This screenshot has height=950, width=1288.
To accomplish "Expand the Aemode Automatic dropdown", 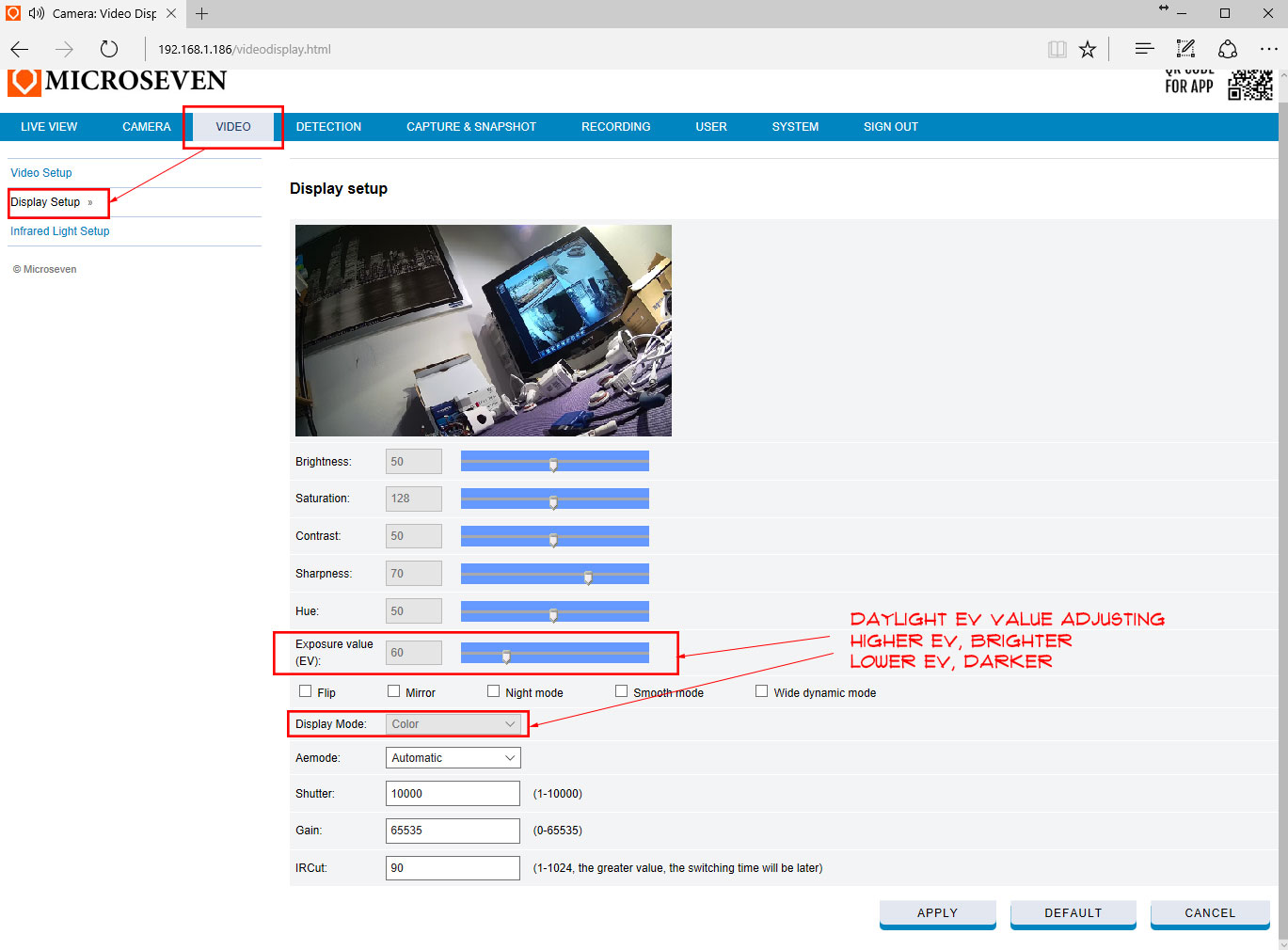I will pos(453,758).
